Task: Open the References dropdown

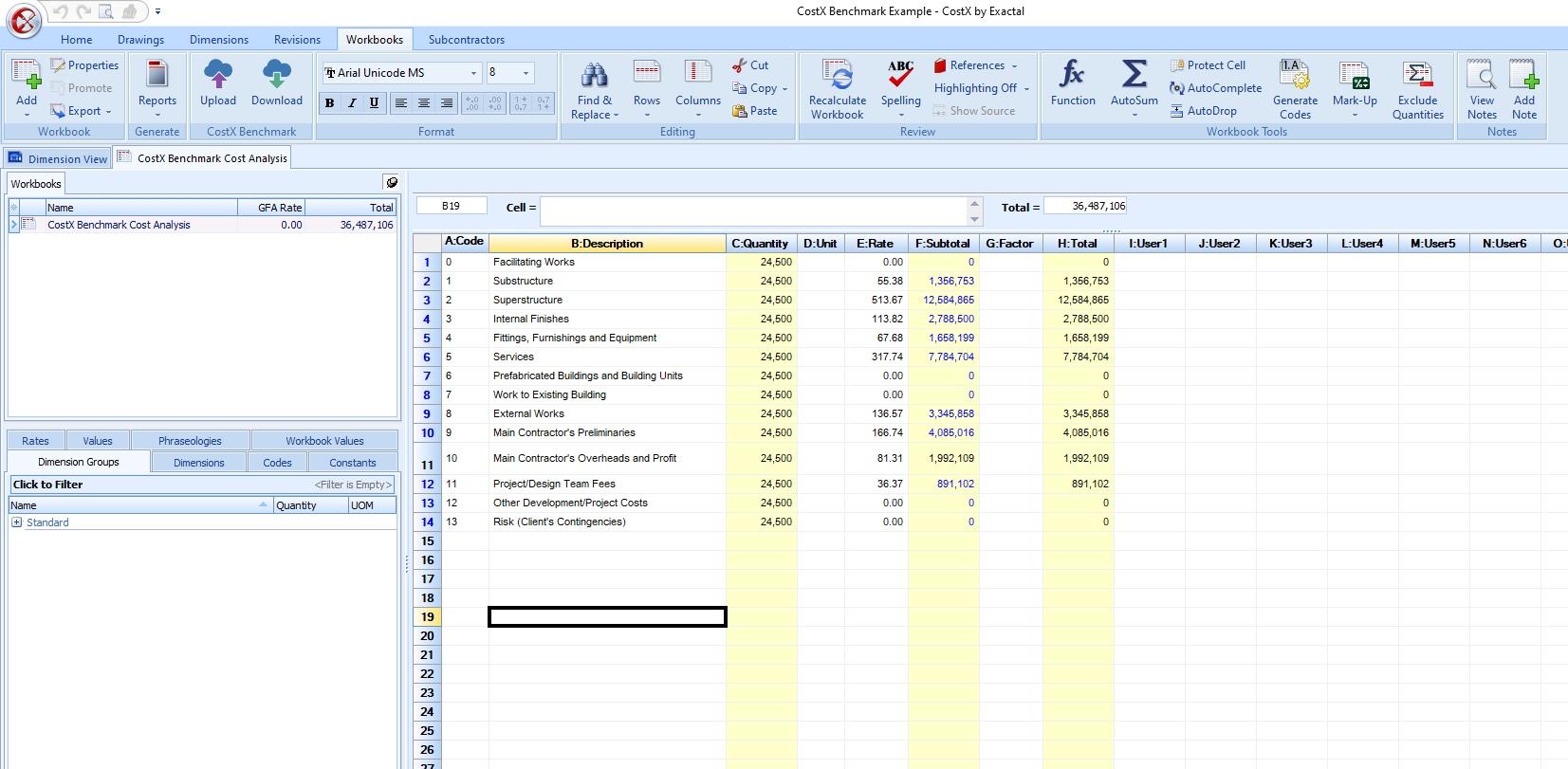Action: pos(975,65)
